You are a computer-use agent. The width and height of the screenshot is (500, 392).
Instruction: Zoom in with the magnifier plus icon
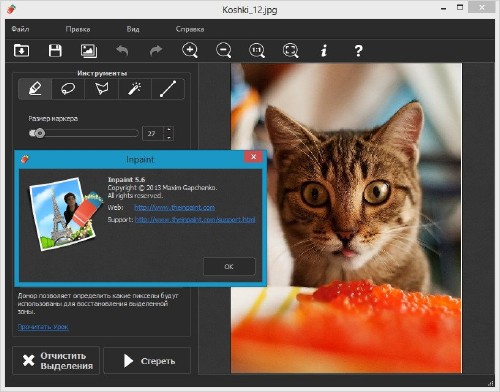tap(190, 51)
